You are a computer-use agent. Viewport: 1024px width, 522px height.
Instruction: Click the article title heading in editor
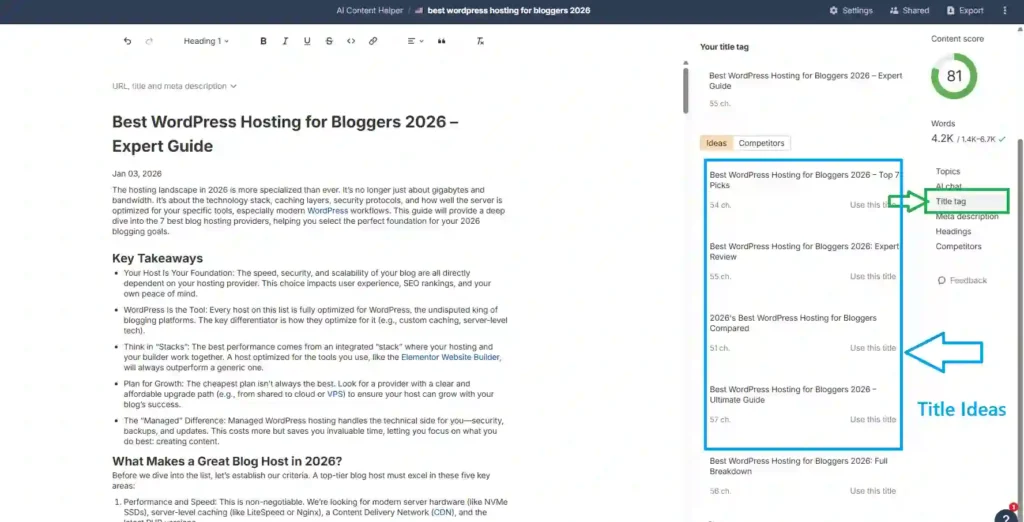click(x=285, y=134)
